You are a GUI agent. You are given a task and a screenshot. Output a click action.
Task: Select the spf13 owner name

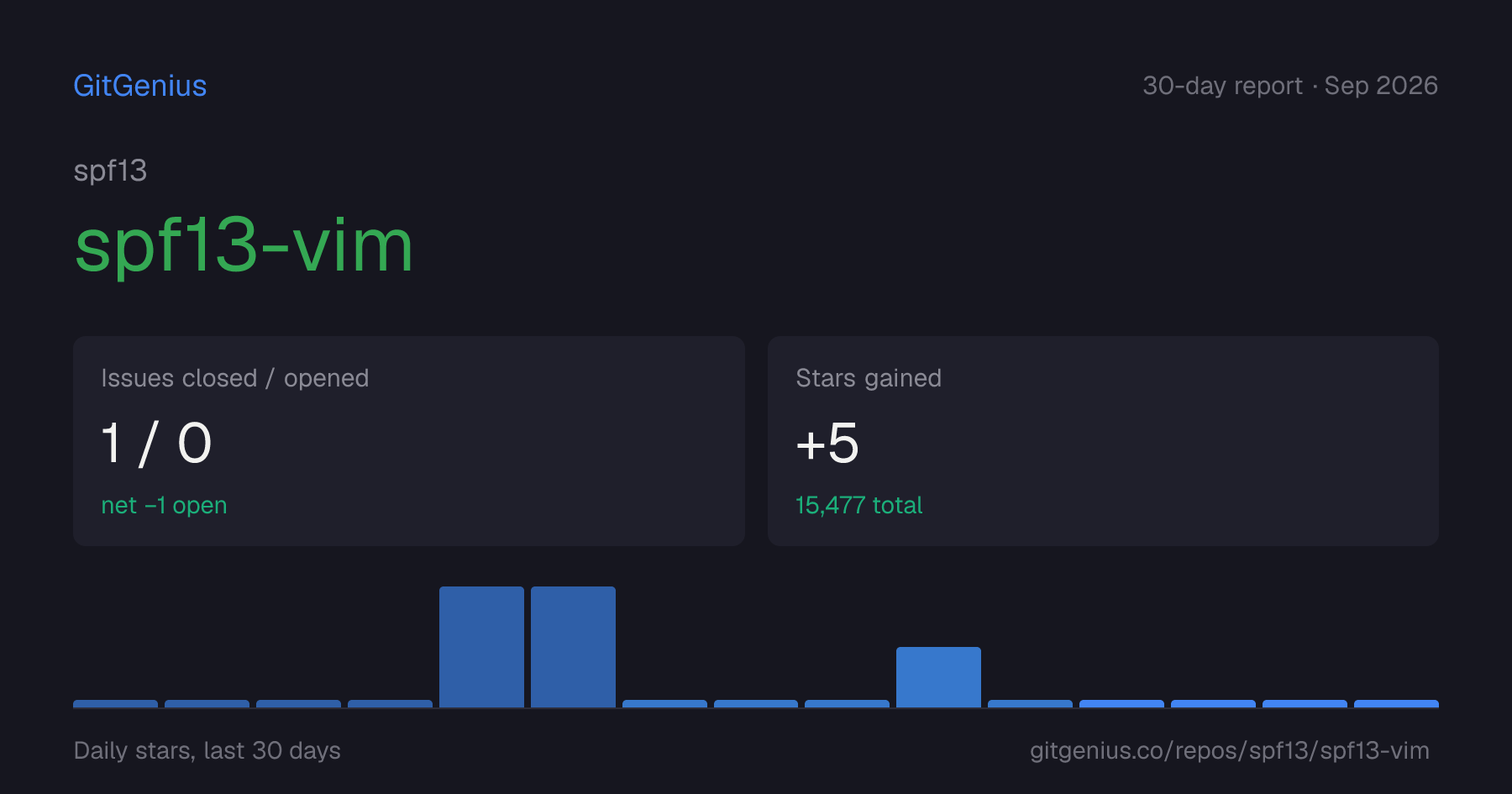[x=110, y=171]
